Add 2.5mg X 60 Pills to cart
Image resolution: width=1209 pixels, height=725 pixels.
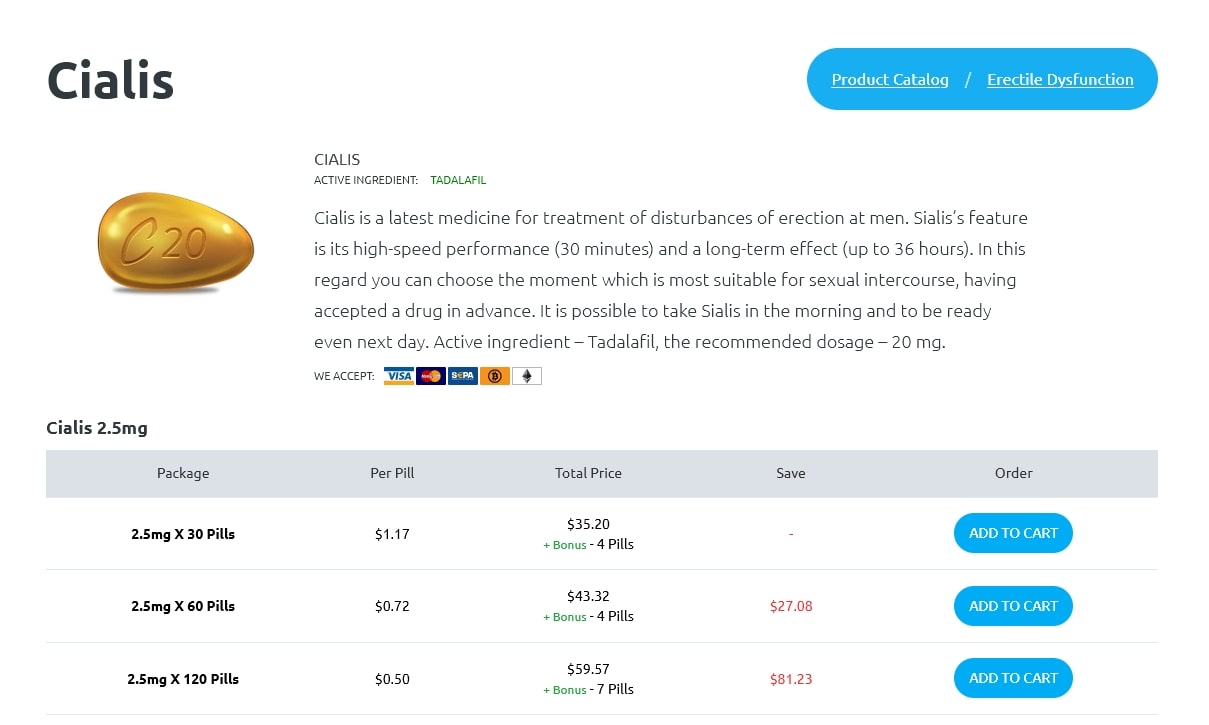(x=1013, y=606)
